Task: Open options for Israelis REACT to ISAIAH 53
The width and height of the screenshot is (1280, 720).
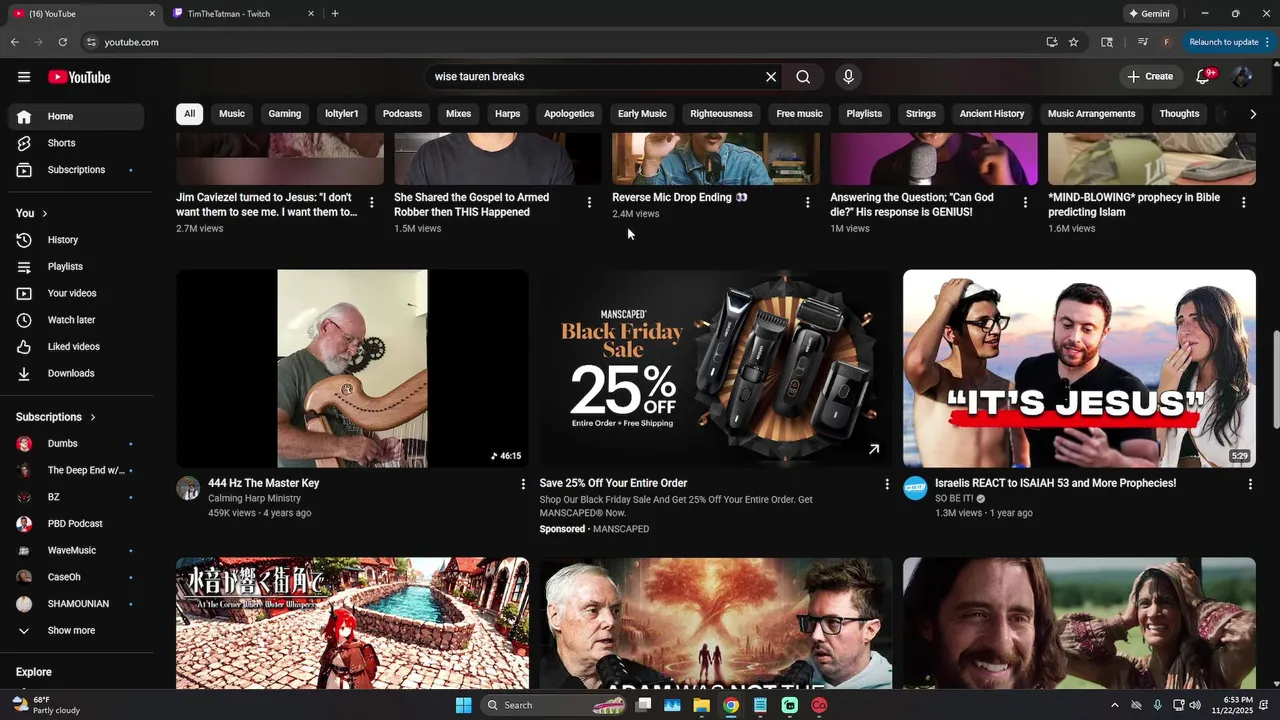Action: point(1250,484)
